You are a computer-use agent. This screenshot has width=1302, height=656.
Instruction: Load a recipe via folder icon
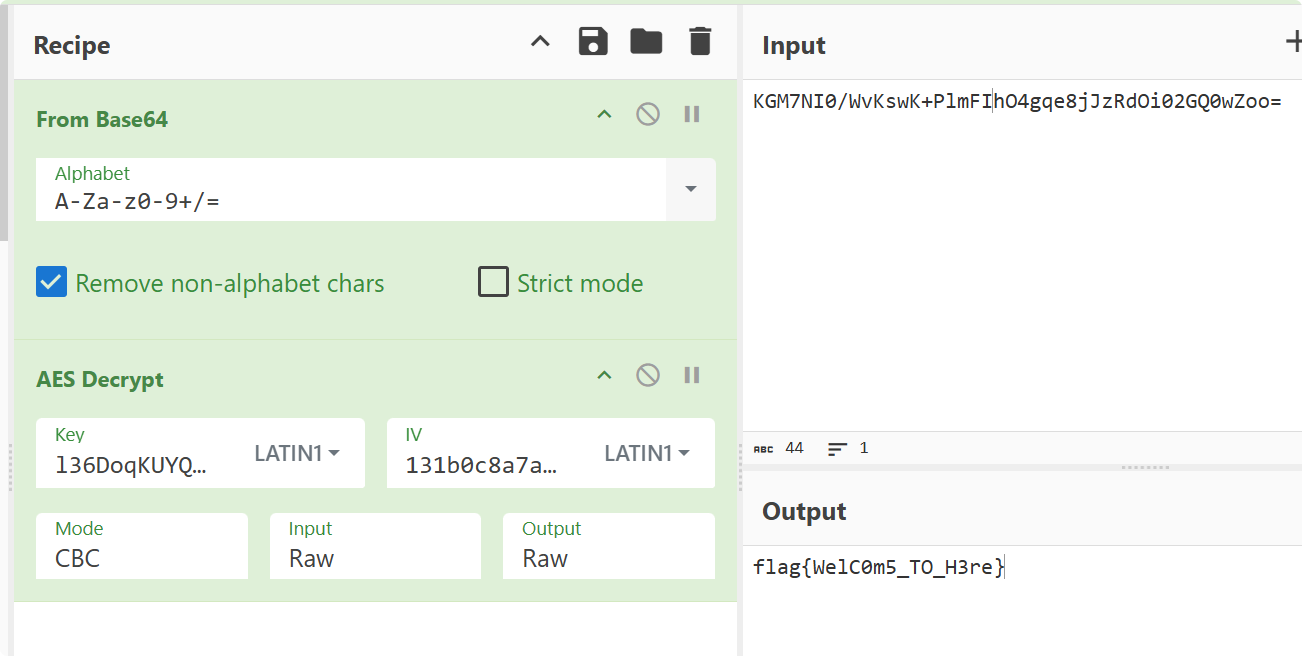click(x=646, y=42)
